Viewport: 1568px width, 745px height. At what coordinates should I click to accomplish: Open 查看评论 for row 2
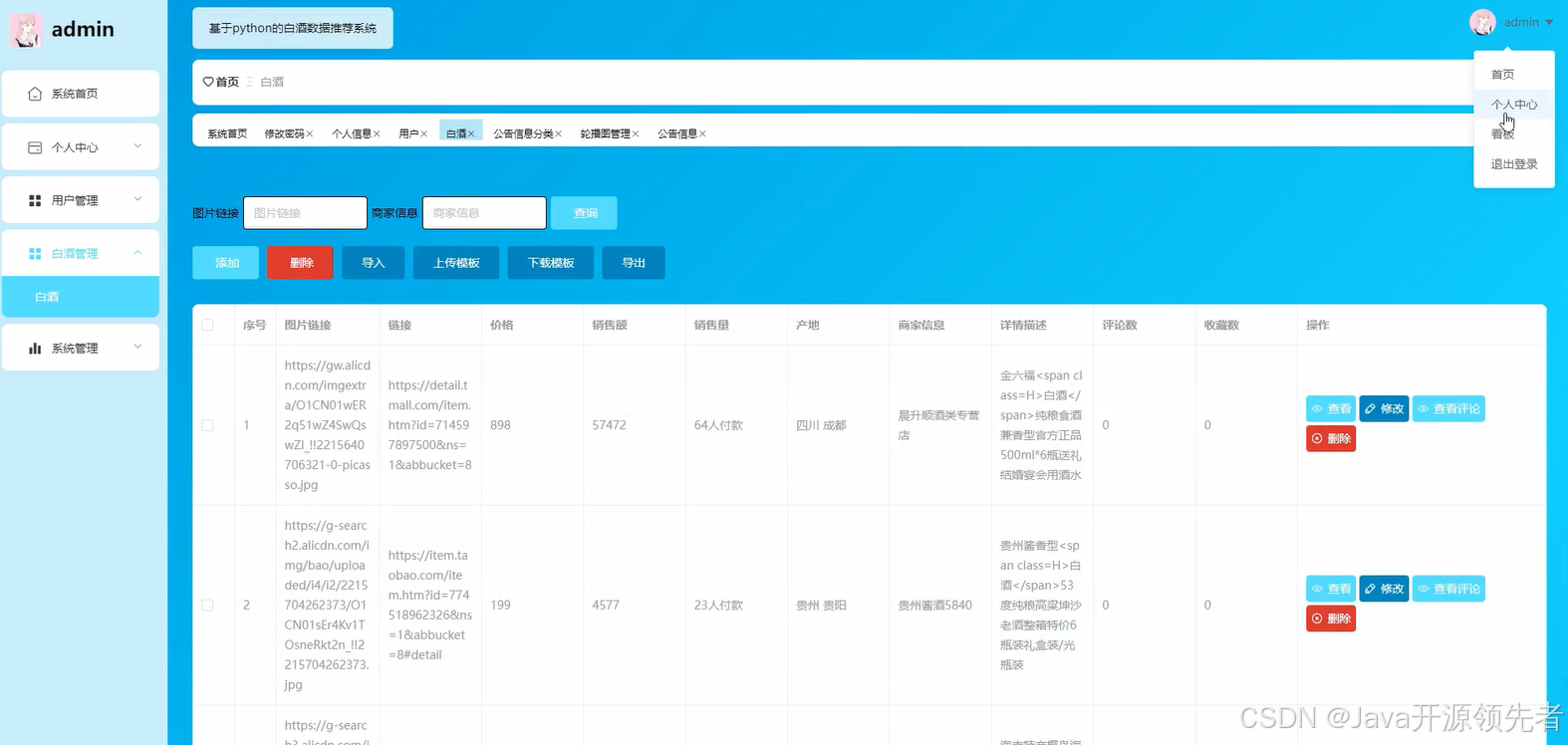coord(1448,589)
